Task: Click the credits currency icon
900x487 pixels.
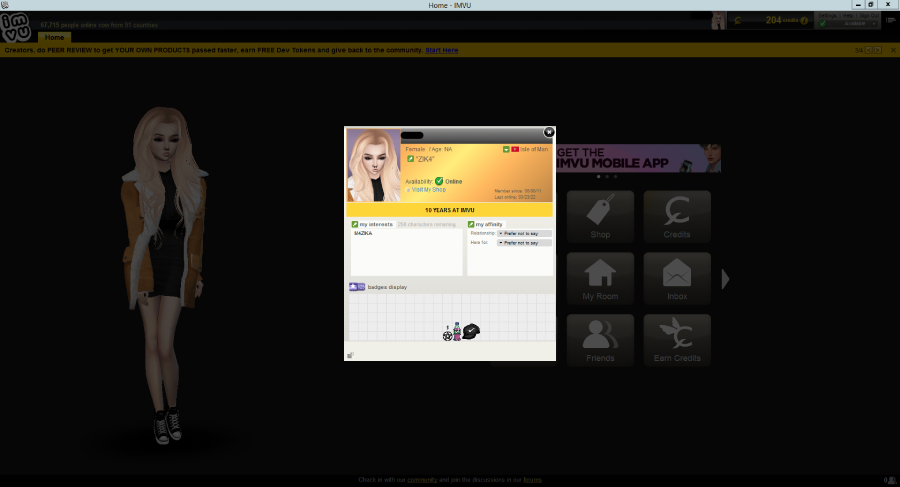Action: pyautogui.click(x=738, y=21)
